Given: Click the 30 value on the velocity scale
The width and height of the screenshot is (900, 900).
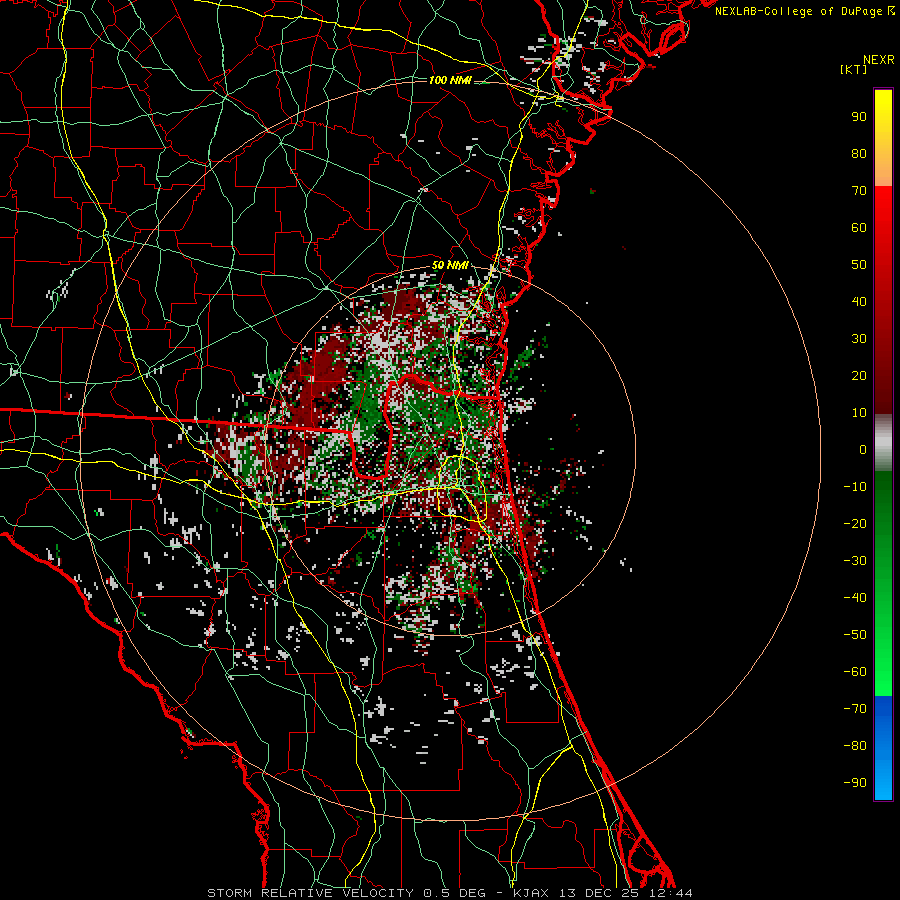Looking at the screenshot, I should pyautogui.click(x=859, y=339).
